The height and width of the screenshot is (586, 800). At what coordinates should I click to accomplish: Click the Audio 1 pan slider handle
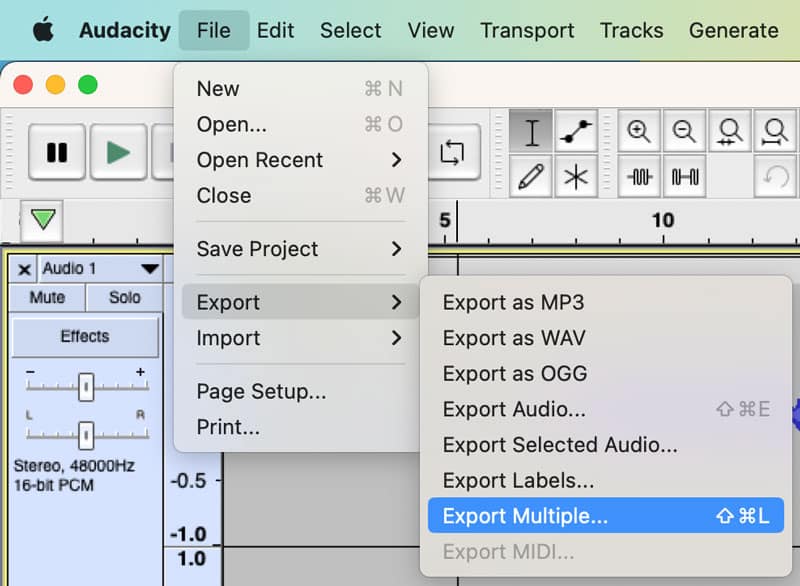tap(86, 435)
